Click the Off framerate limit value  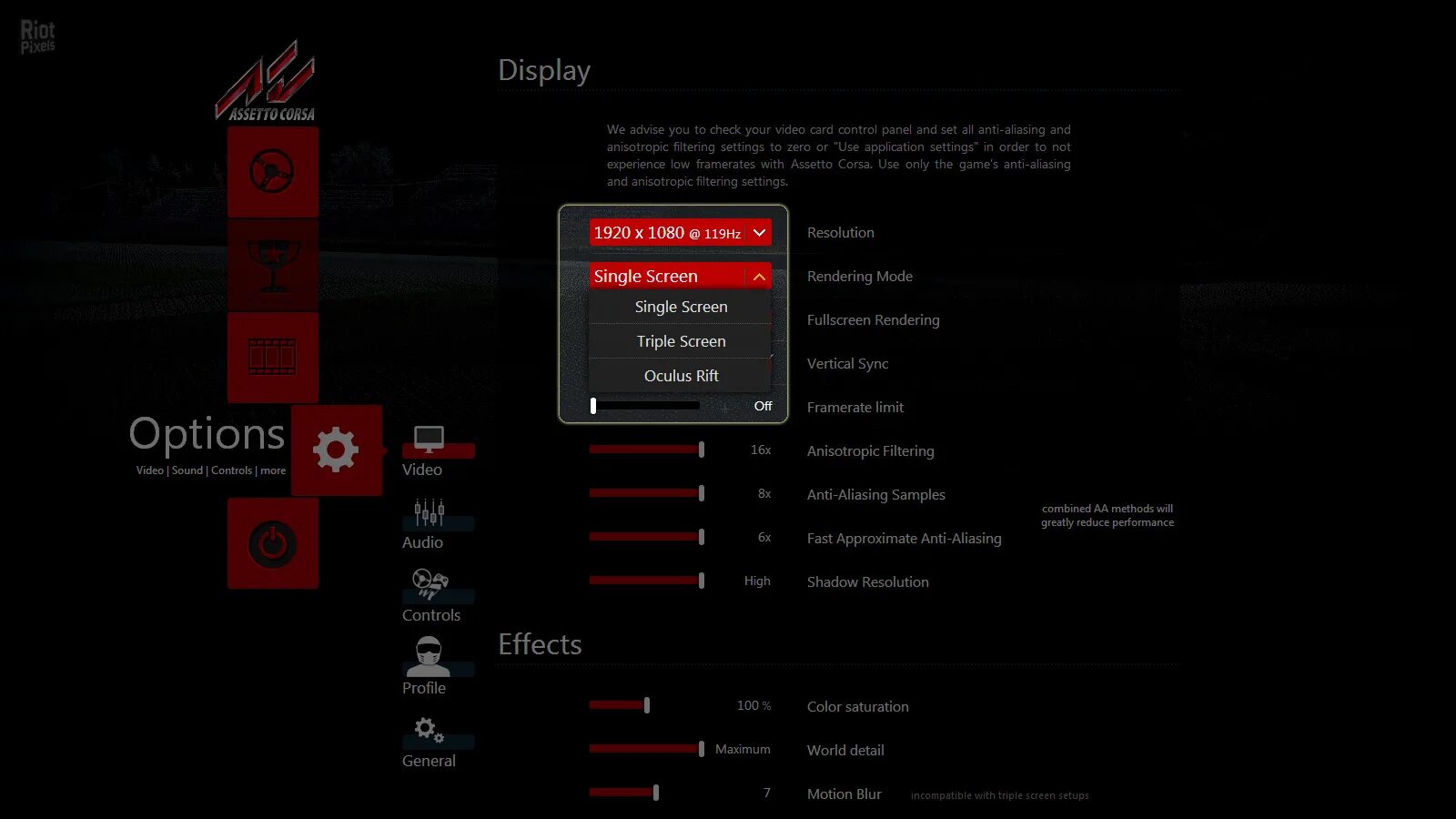pyautogui.click(x=763, y=406)
